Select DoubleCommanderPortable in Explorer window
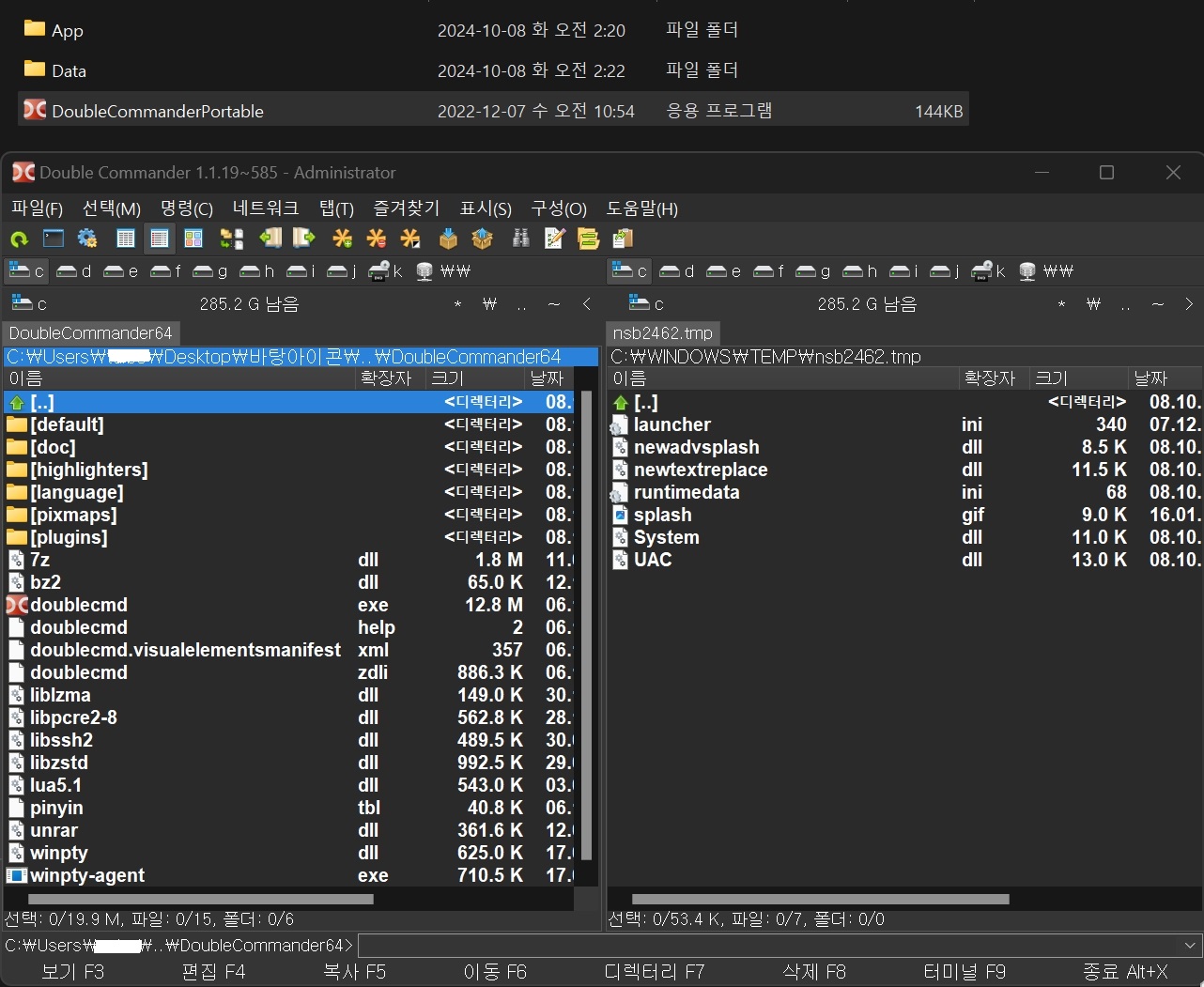1204x987 pixels. click(x=493, y=111)
